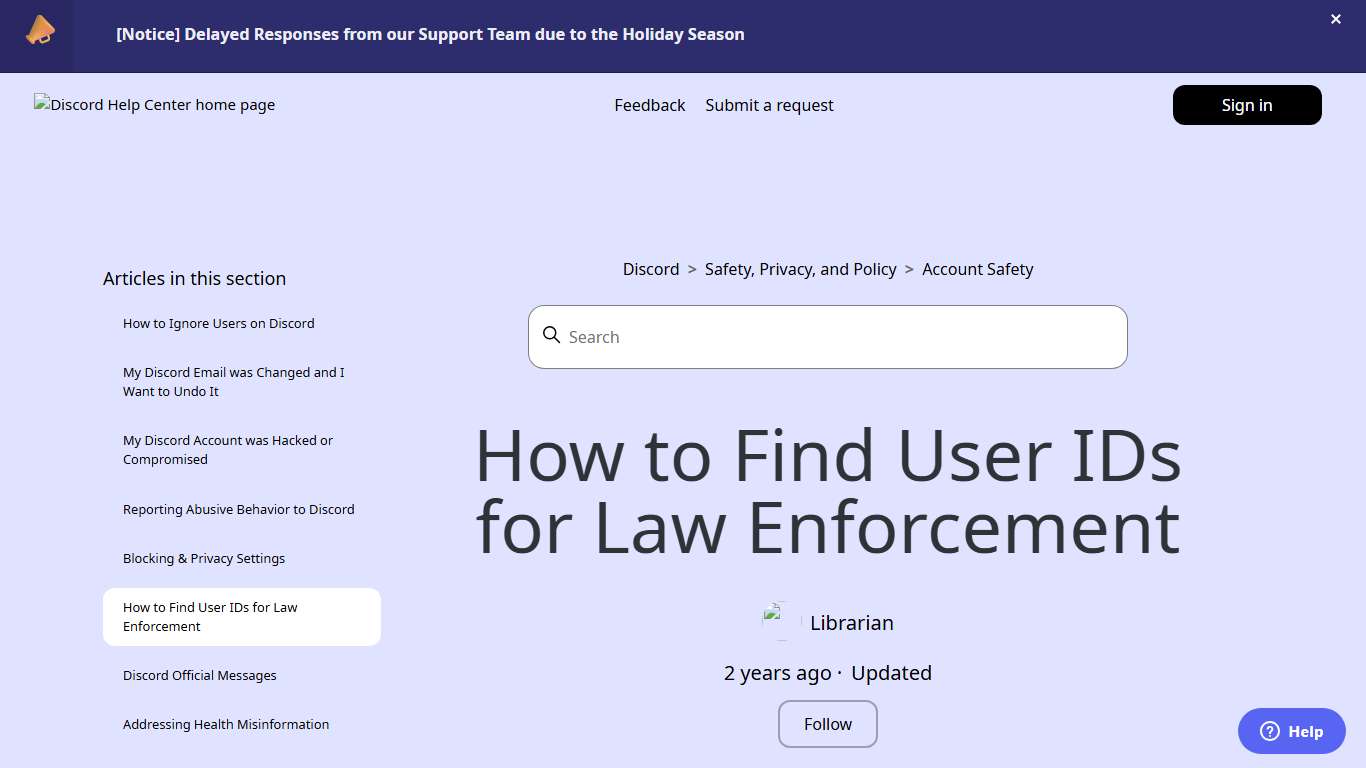Viewport: 1366px width, 768px height.
Task: Open Reporting Abusive Behavior to Discord
Action: pyautogui.click(x=238, y=509)
